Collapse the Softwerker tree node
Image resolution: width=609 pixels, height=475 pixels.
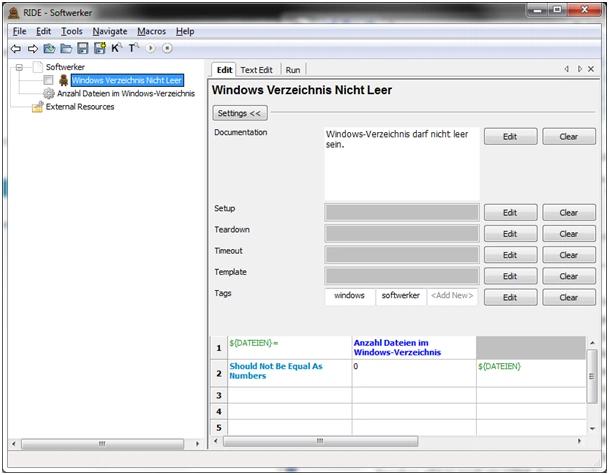tap(20, 67)
